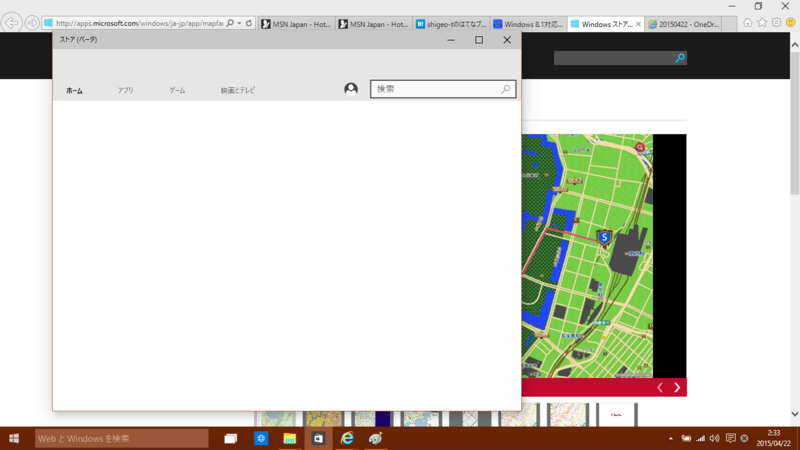Open the account profile icon in Store
The height and width of the screenshot is (450, 800).
351,89
